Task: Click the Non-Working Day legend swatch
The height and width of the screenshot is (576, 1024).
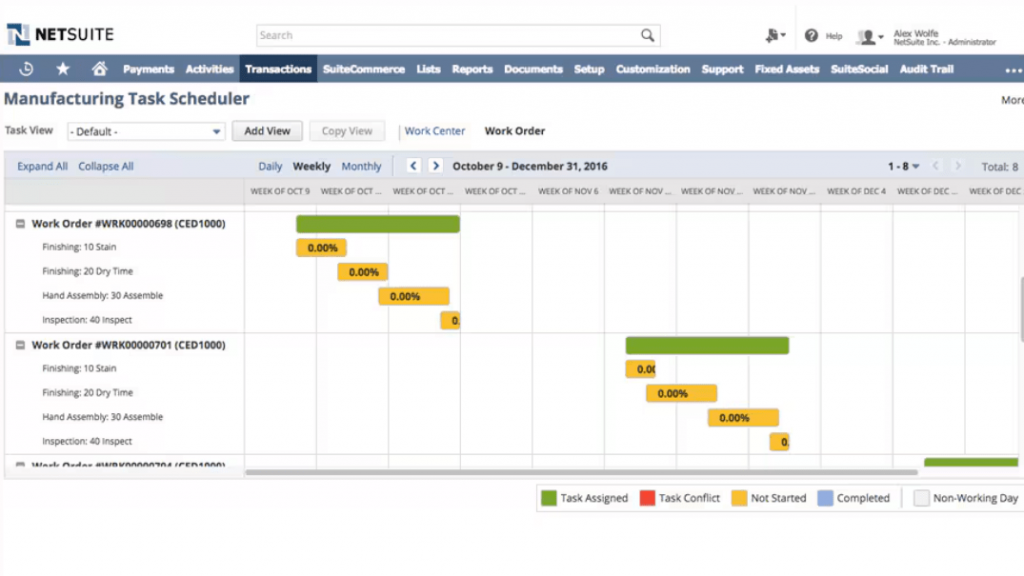Action: [x=921, y=498]
